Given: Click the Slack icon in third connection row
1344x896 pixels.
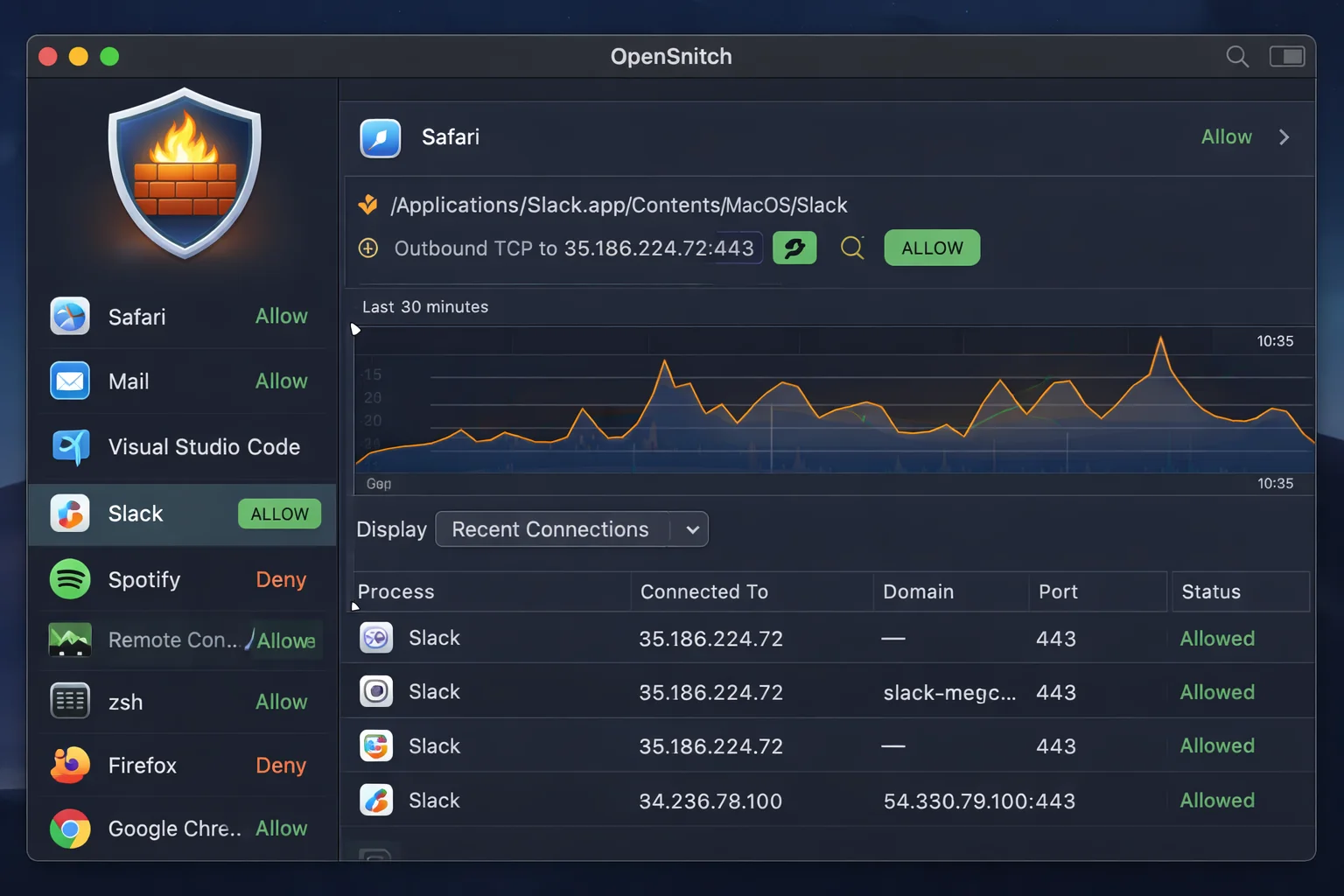Looking at the screenshot, I should (376, 746).
